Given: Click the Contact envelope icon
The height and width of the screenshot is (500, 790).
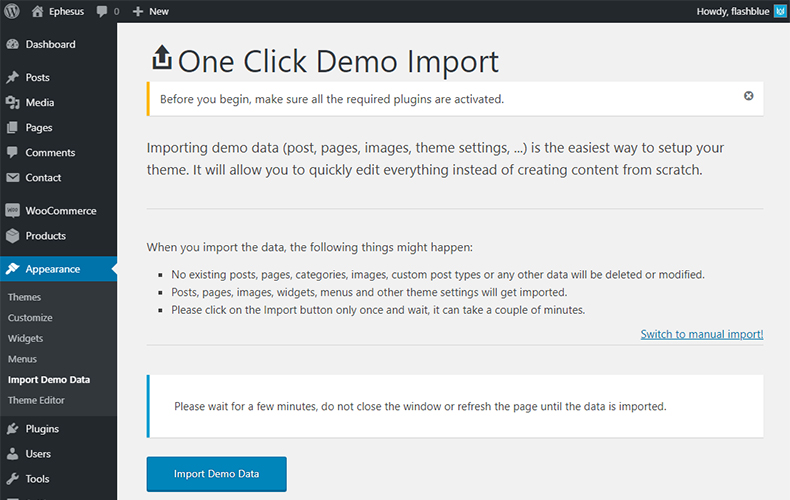Looking at the screenshot, I should click(13, 177).
